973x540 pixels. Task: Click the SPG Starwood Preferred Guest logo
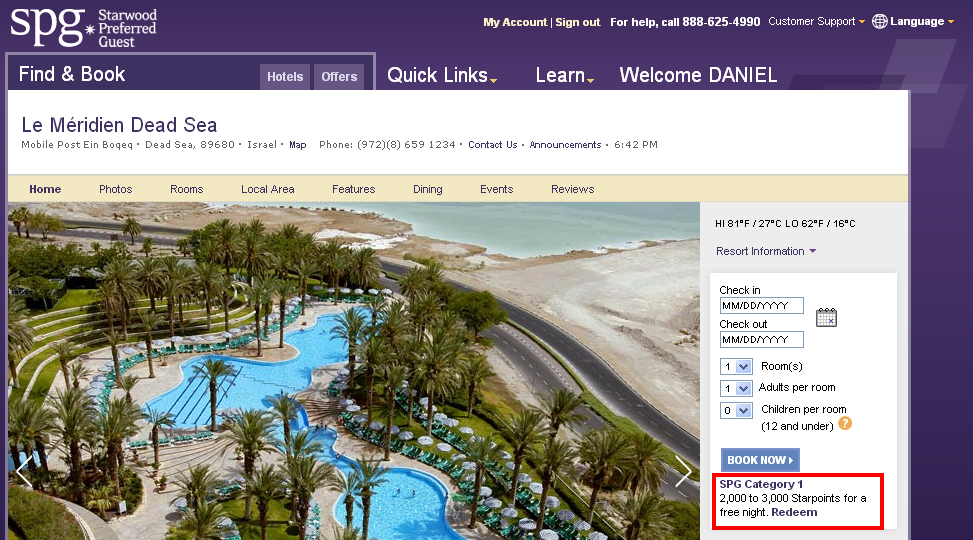tap(84, 28)
